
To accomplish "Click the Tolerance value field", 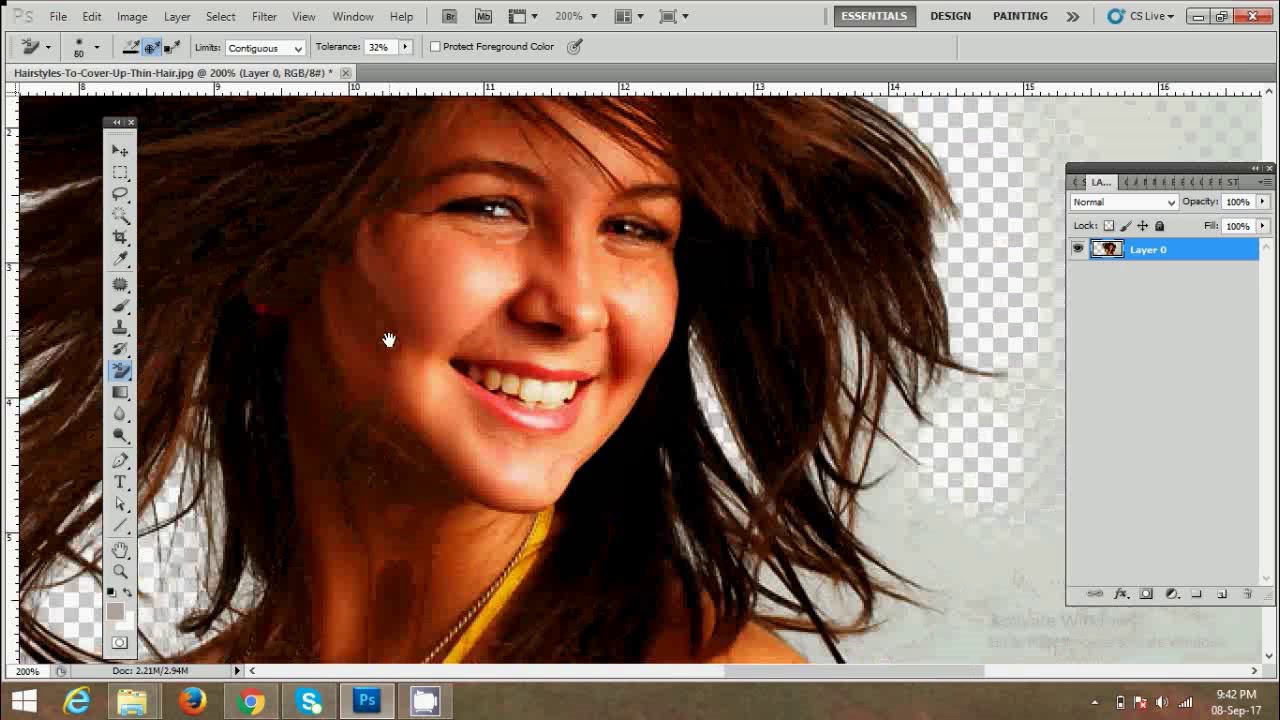I will [379, 47].
